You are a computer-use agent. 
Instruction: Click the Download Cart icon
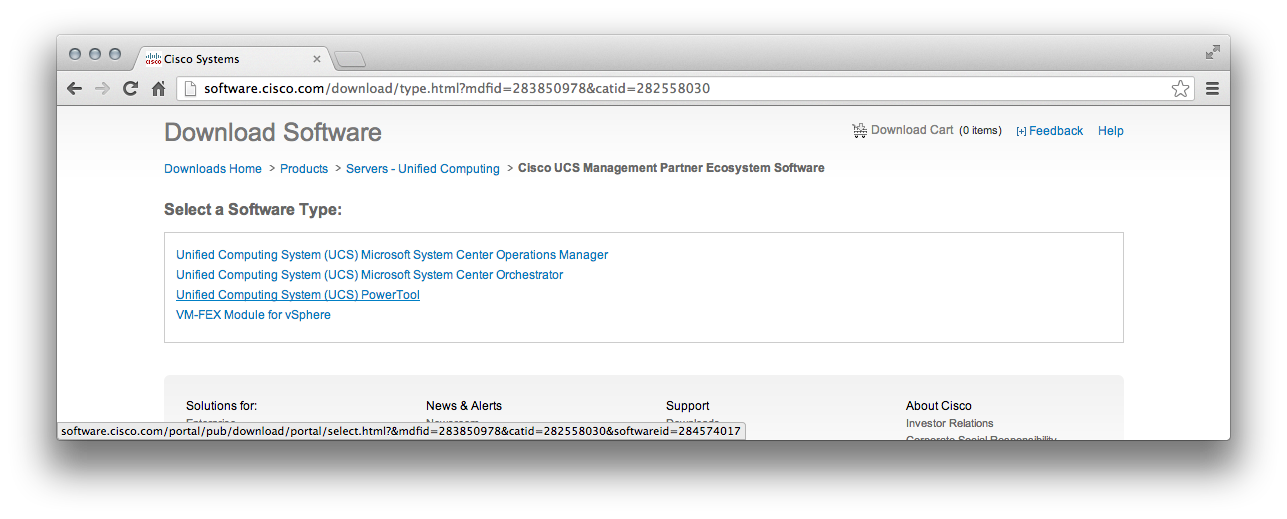coord(859,130)
